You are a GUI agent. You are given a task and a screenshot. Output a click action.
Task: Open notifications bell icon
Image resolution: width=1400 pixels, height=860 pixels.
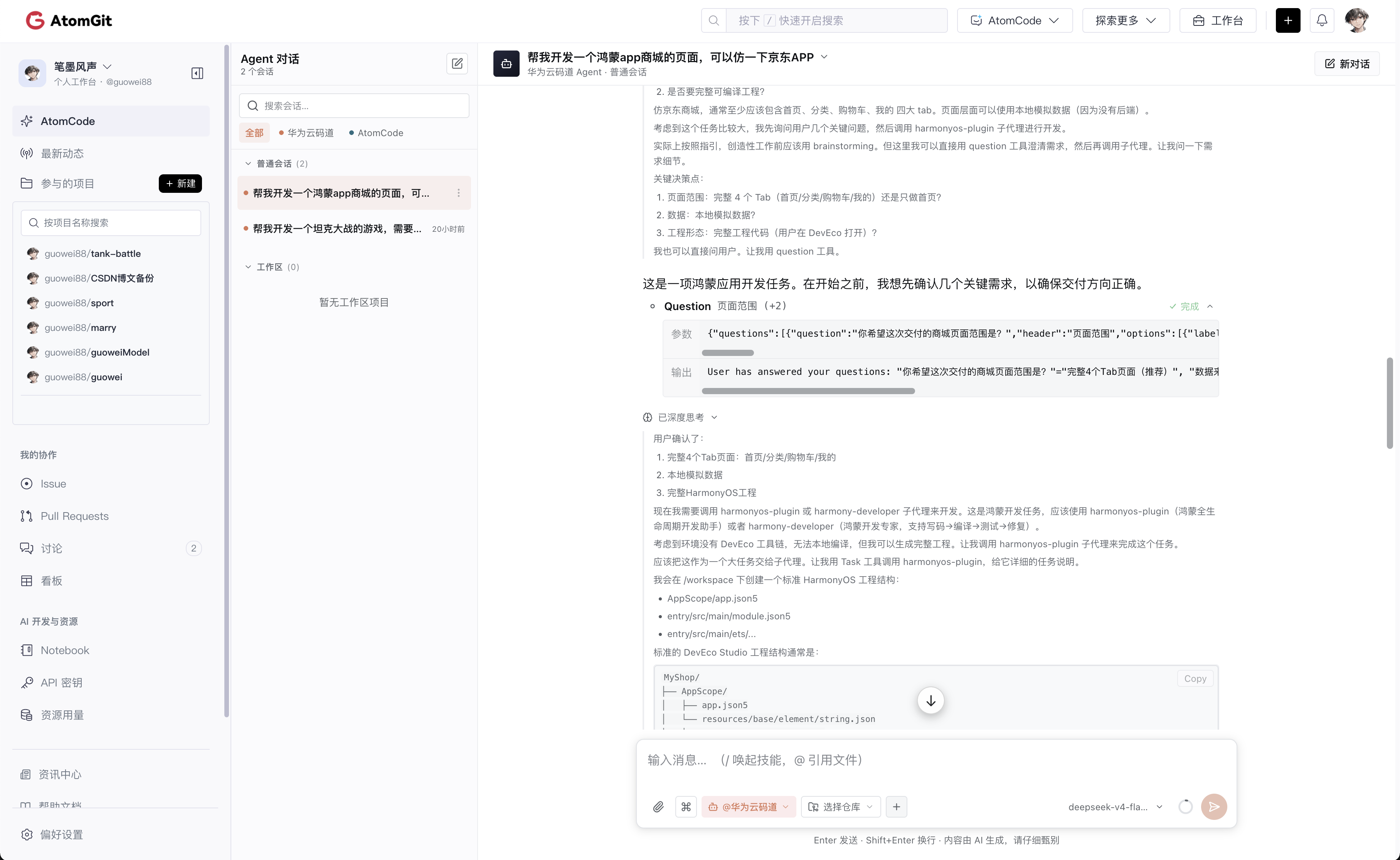click(x=1322, y=20)
